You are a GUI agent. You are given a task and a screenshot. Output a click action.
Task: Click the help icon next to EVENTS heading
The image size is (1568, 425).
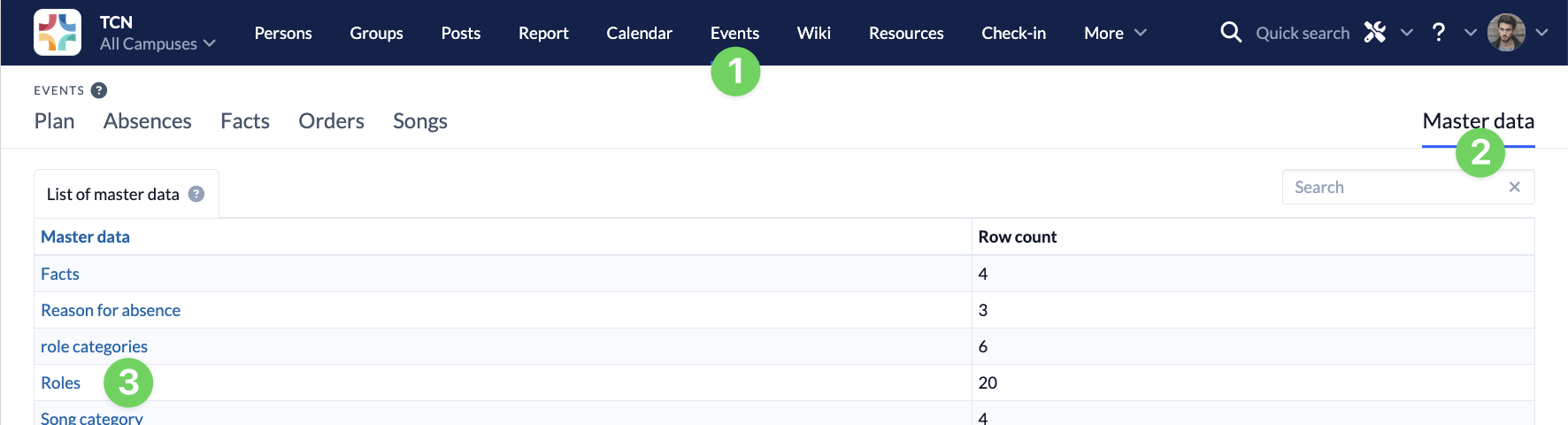click(x=99, y=90)
